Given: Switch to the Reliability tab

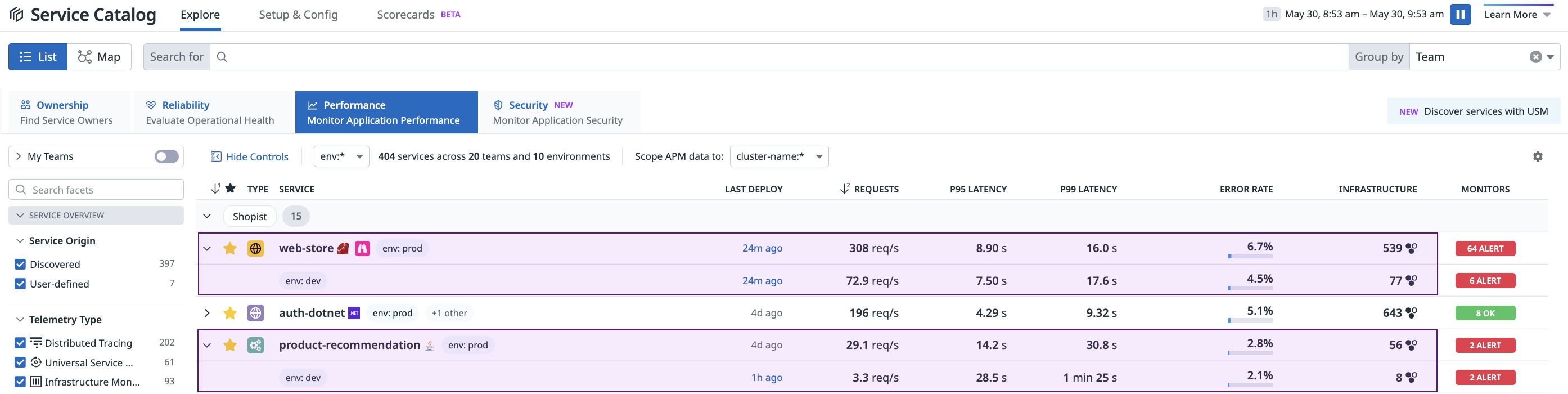Looking at the screenshot, I should [210, 113].
